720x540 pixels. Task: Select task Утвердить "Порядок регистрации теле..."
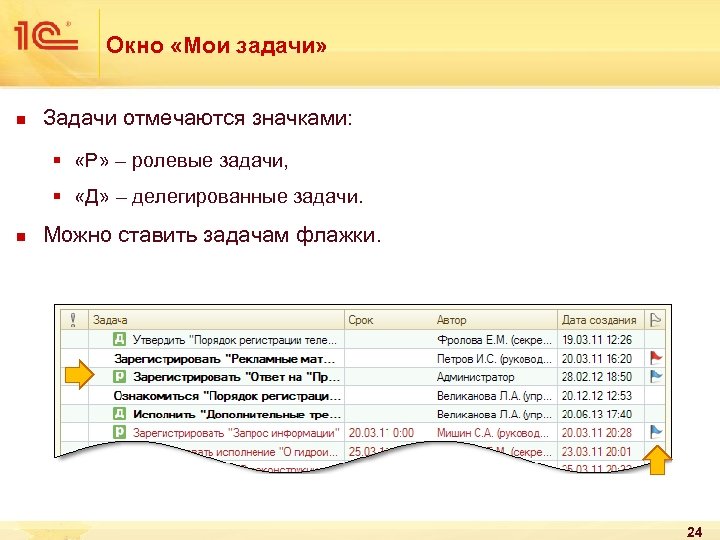point(235,340)
